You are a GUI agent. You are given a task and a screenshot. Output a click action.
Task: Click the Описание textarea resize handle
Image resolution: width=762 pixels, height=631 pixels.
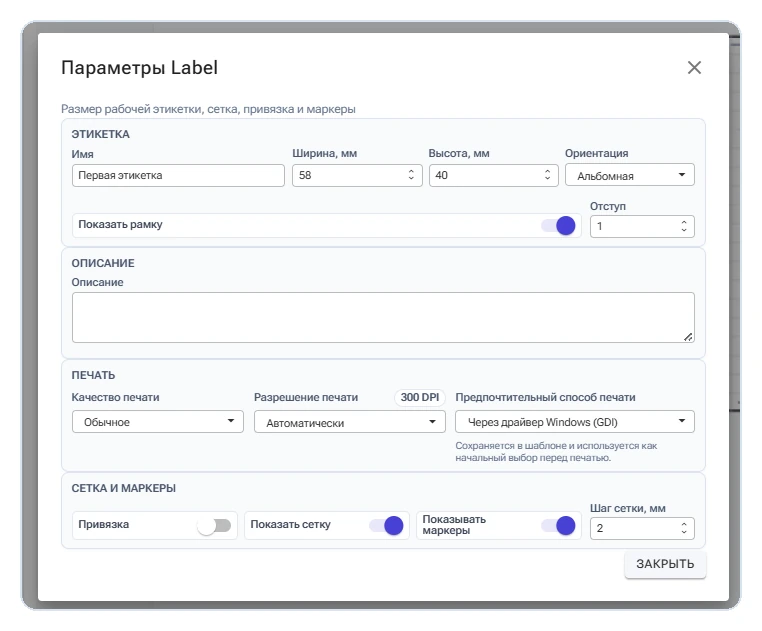click(688, 337)
